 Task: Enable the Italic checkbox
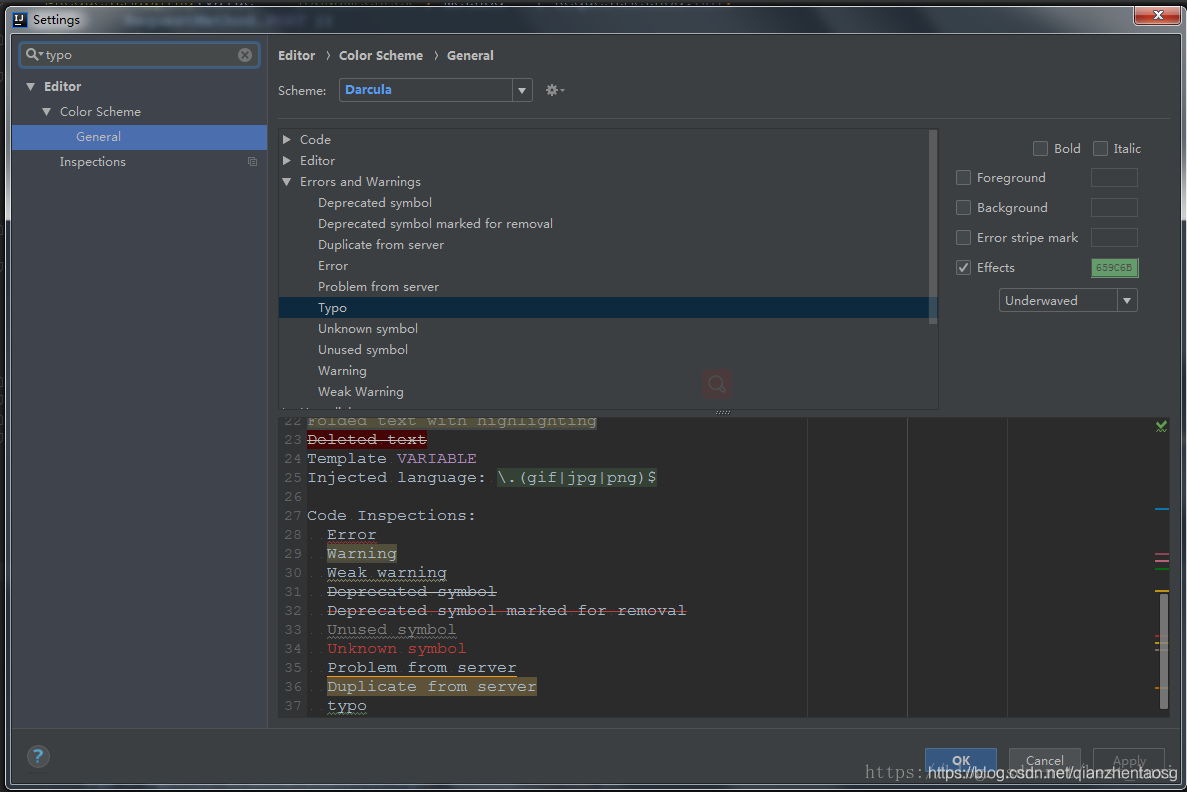[1100, 148]
